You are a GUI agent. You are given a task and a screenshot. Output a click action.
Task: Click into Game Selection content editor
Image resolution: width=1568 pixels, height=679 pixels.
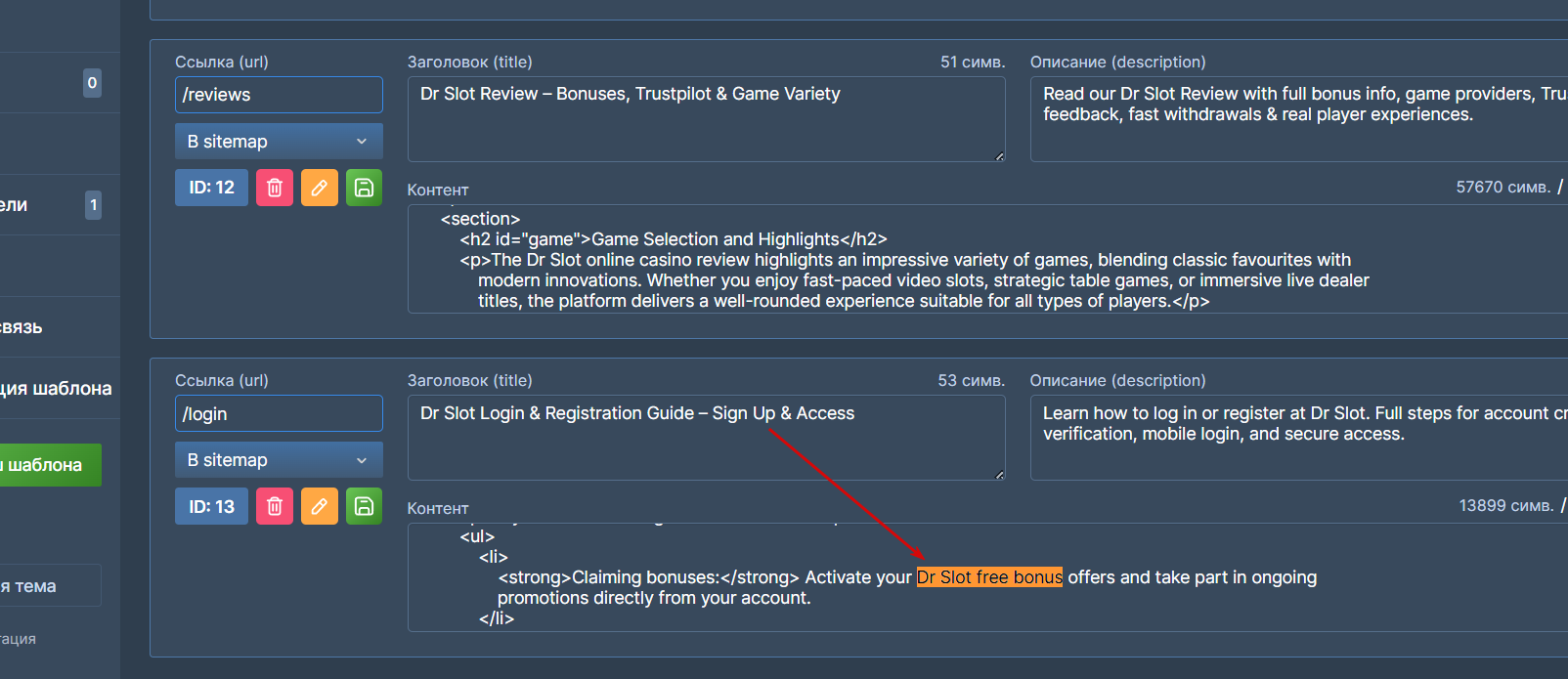tap(987, 259)
